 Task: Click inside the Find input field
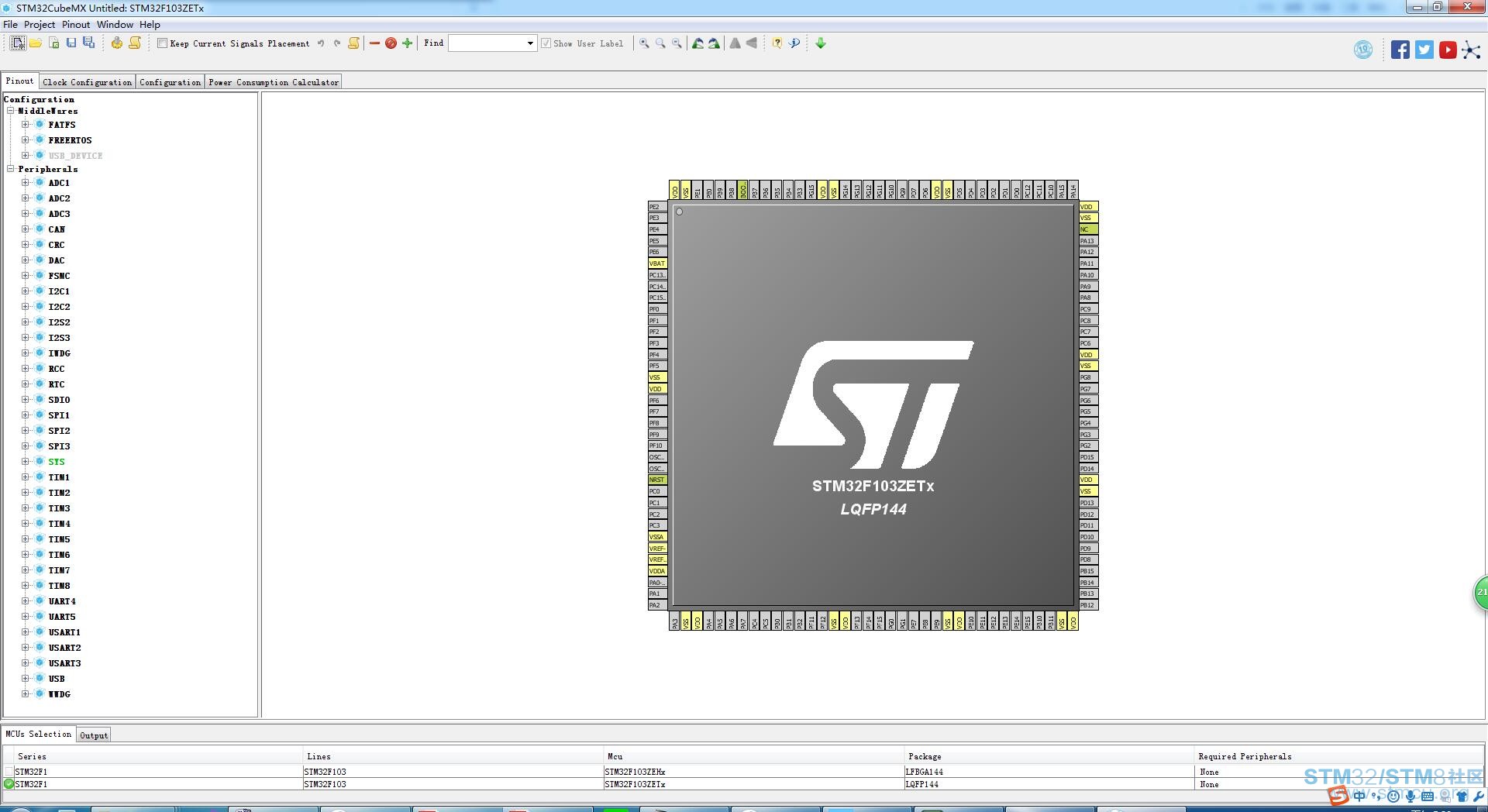[487, 43]
